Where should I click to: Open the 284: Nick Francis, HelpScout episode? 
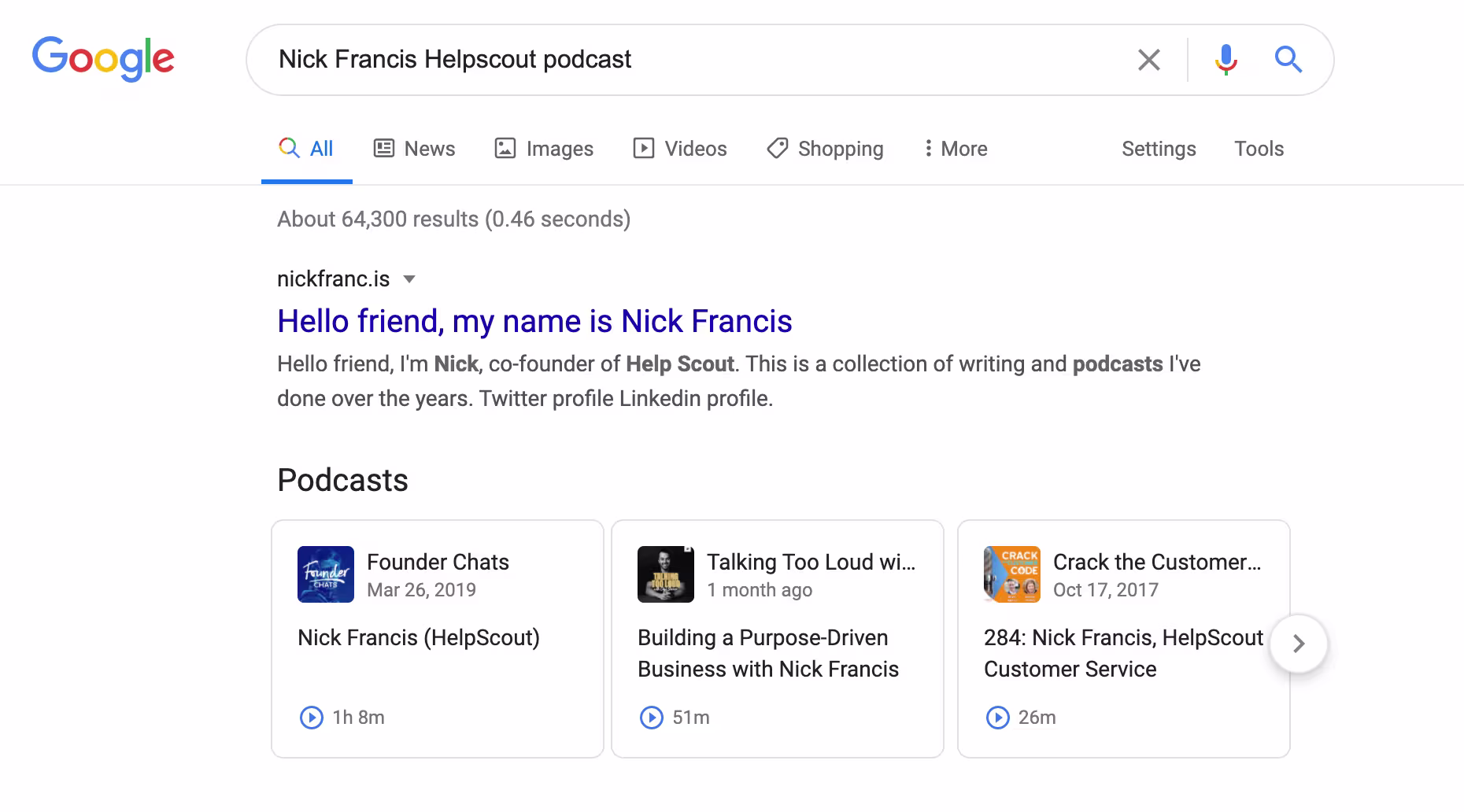point(1123,653)
